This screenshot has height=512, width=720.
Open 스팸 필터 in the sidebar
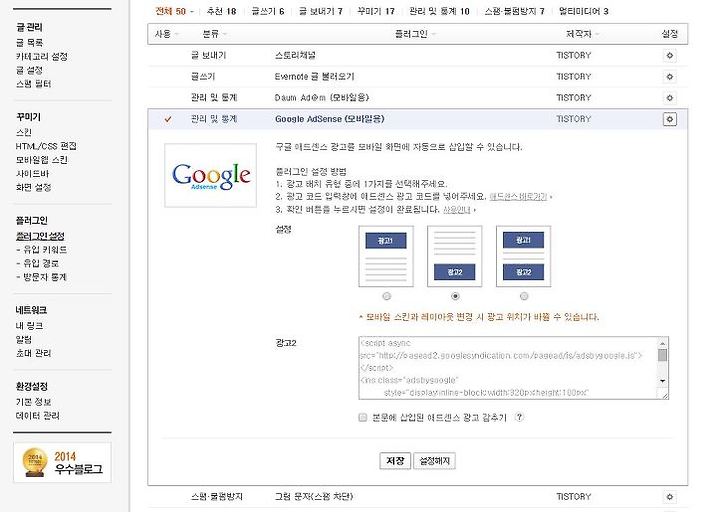point(34,84)
